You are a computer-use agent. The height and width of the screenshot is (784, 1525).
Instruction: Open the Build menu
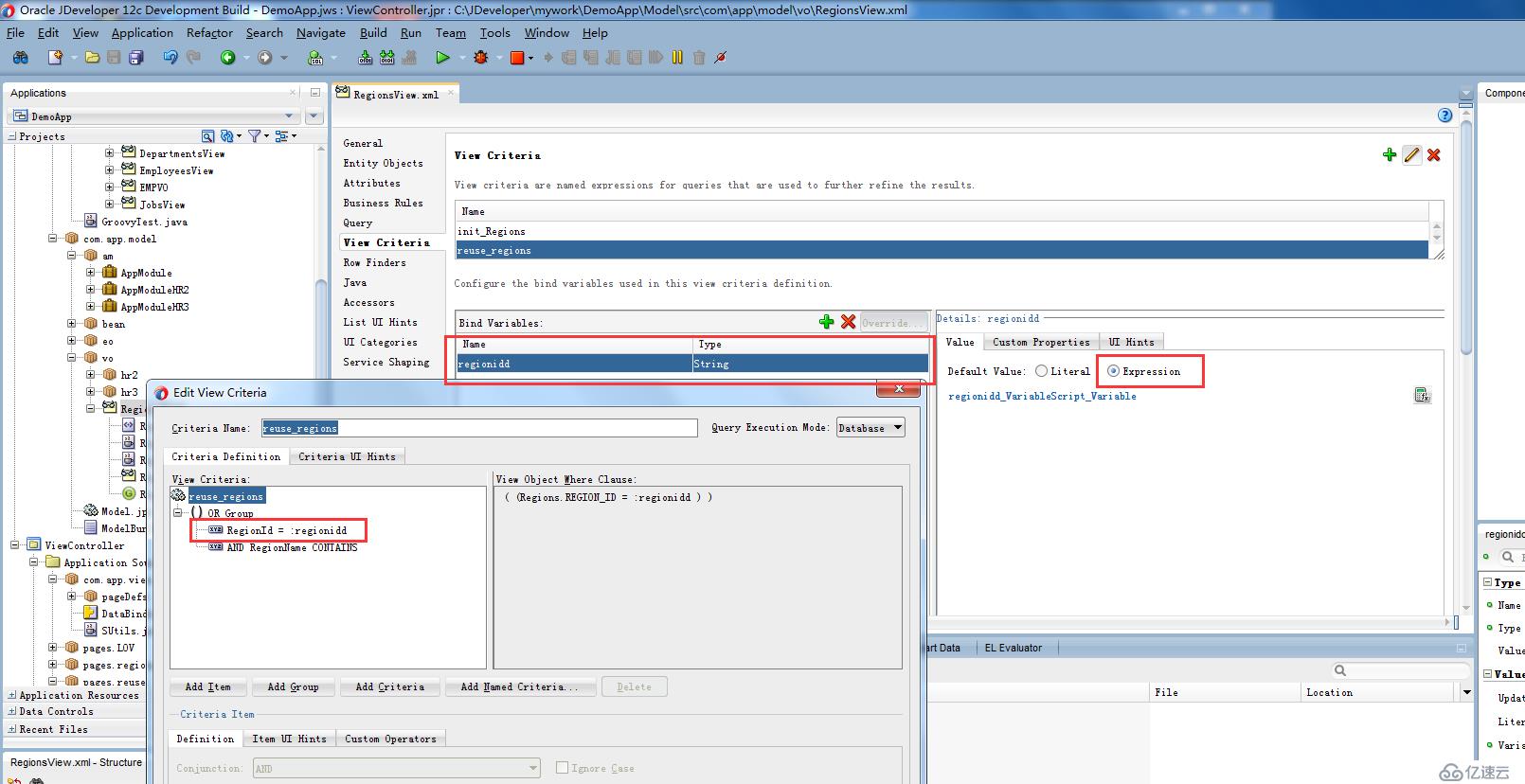coord(373,32)
